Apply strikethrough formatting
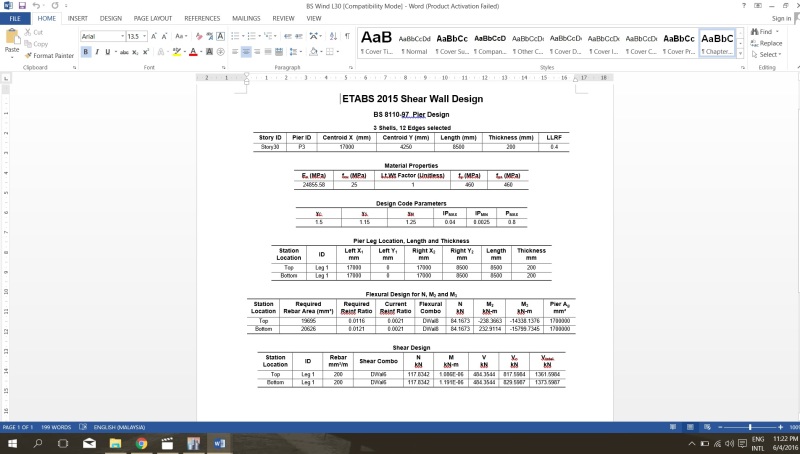 tap(124, 52)
